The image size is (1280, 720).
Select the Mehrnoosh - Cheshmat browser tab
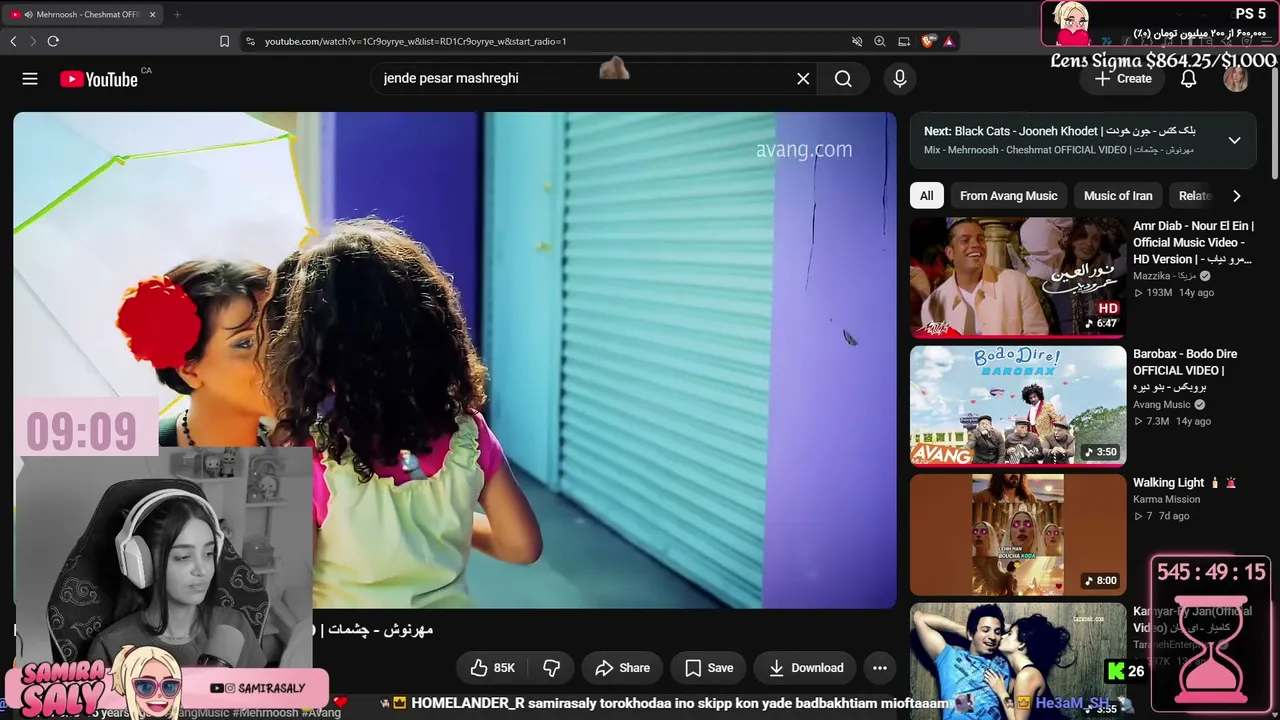84,14
